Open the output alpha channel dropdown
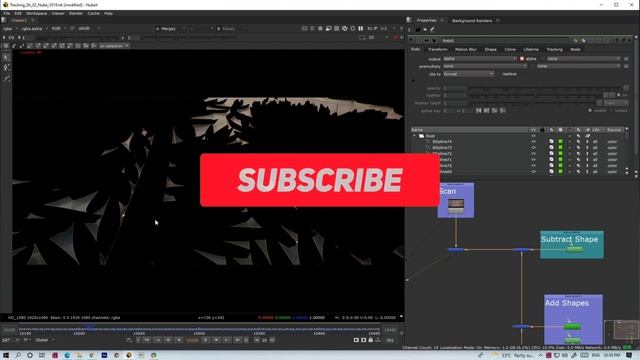This screenshot has width=640, height=360. click(x=480, y=59)
